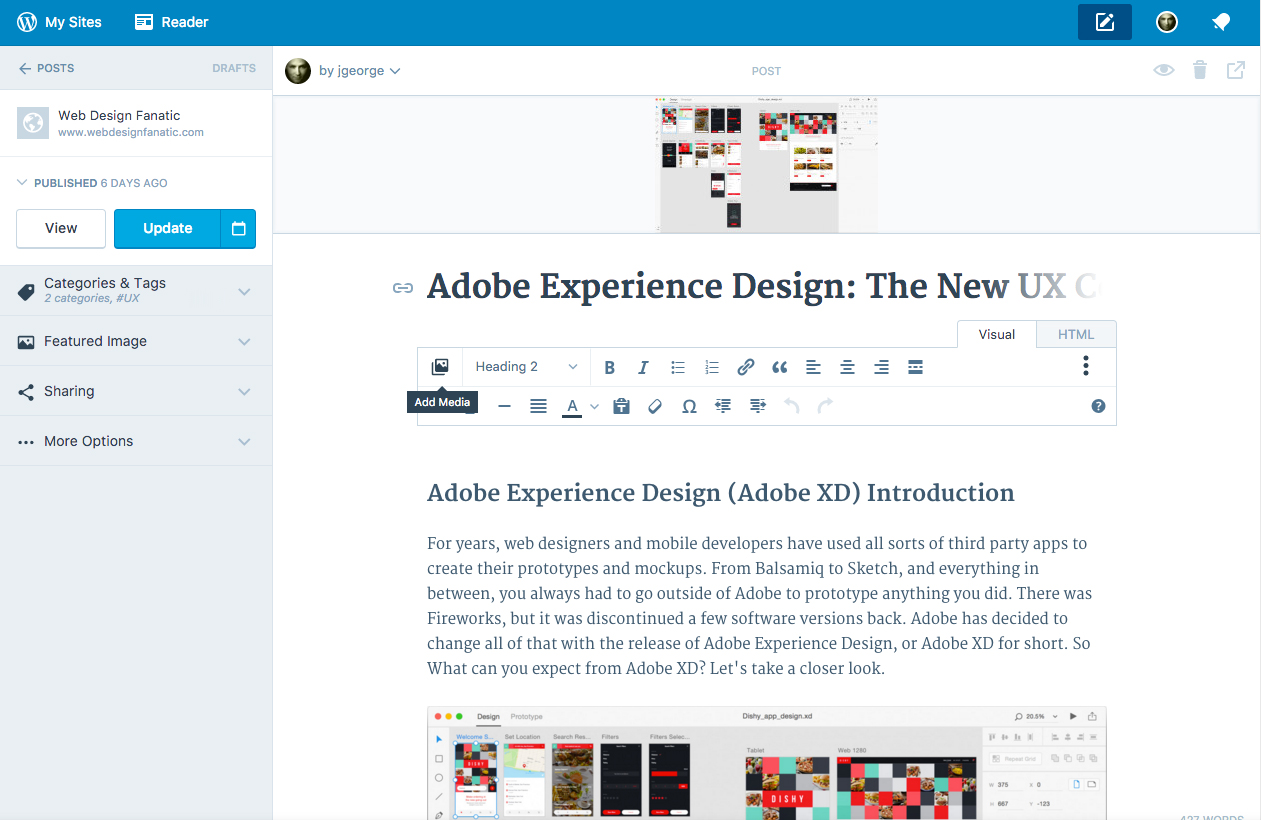Move the post to trash

(x=1199, y=70)
